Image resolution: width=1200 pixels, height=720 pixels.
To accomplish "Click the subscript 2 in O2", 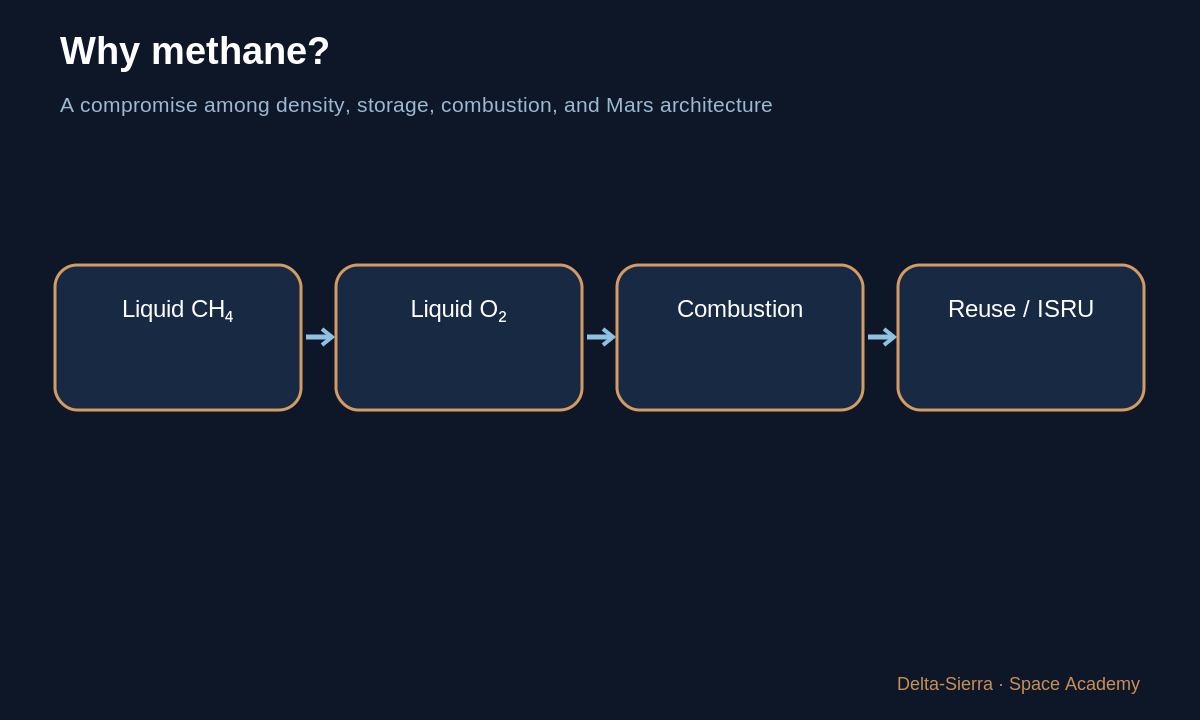I will tap(502, 318).
